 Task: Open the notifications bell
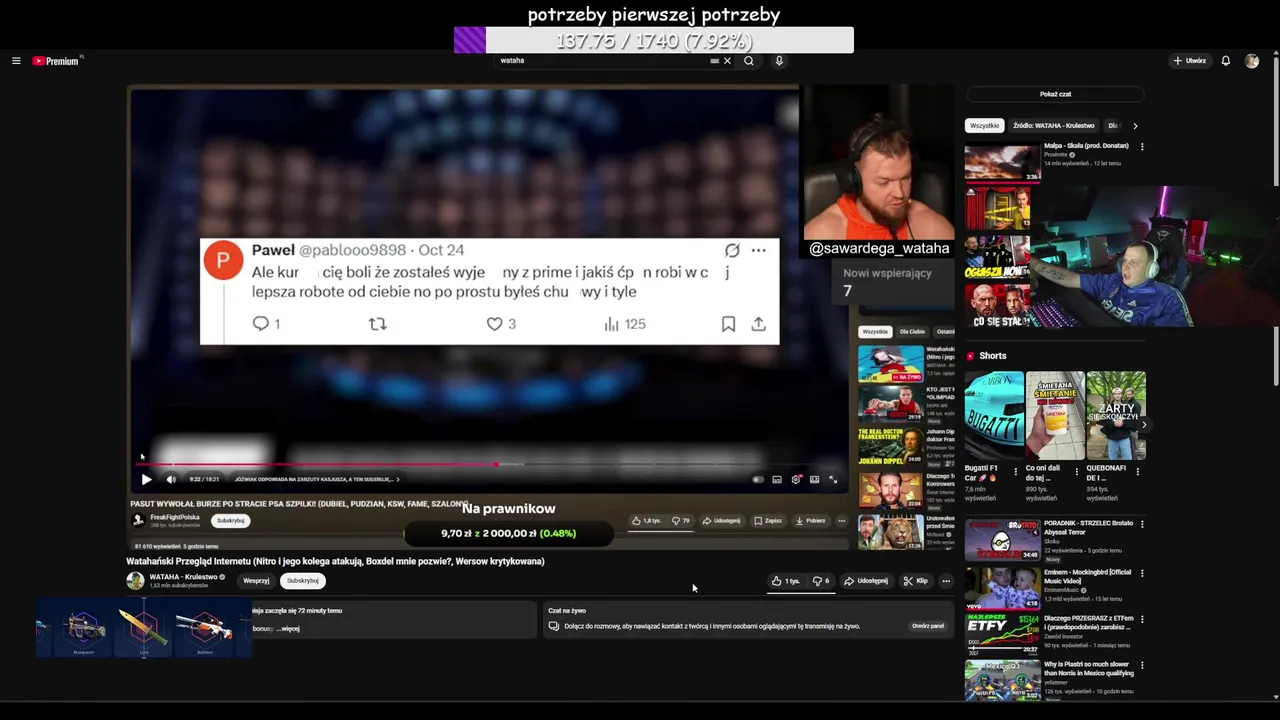point(1225,61)
